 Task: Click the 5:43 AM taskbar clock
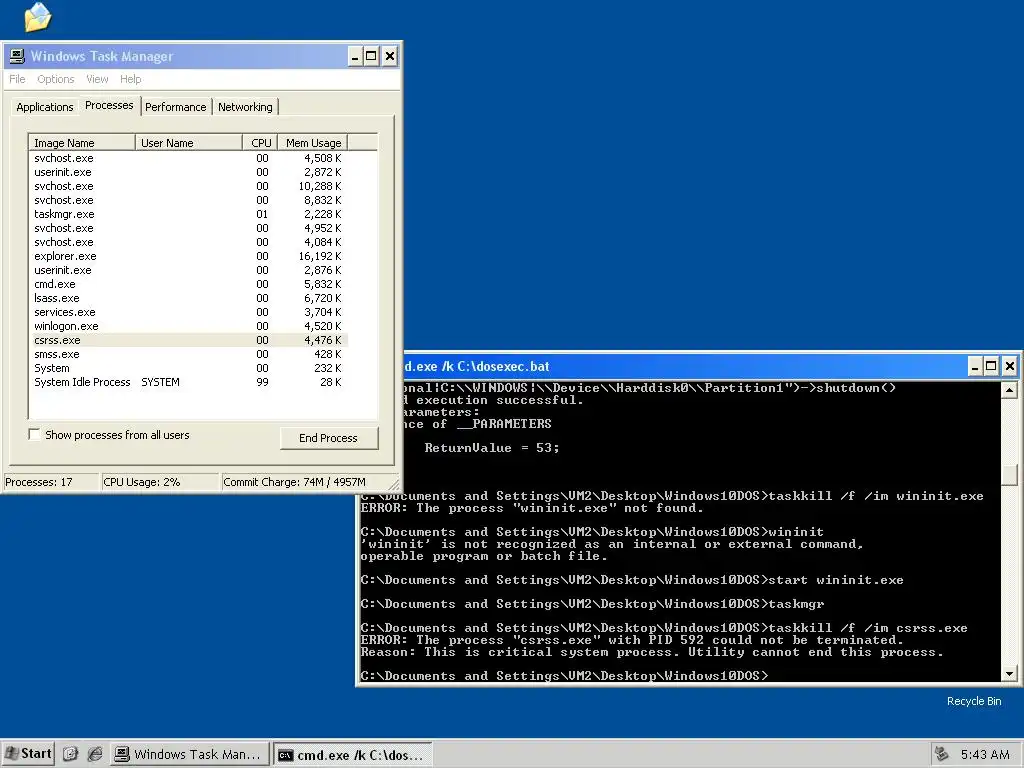click(x=985, y=754)
